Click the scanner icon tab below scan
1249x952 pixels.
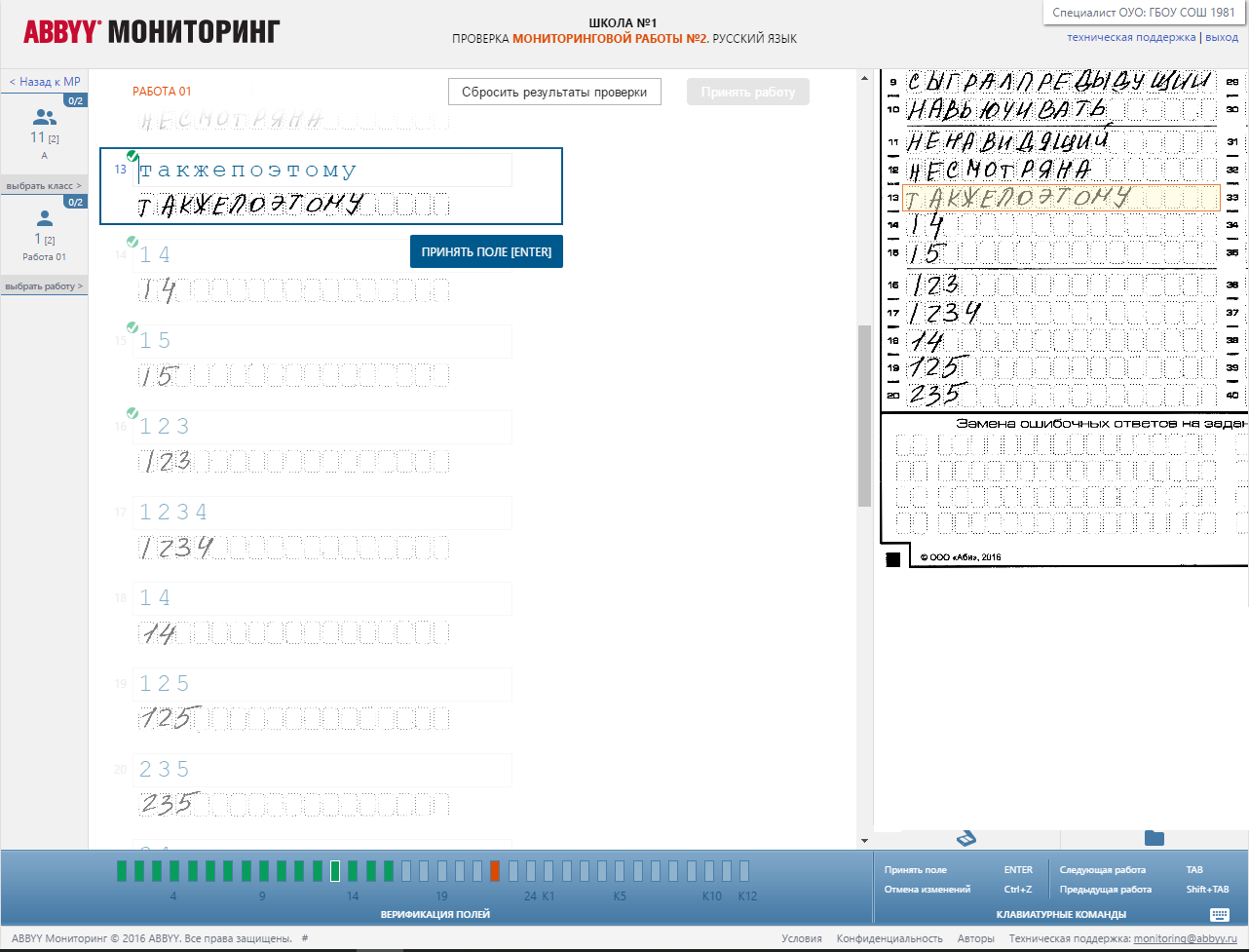[x=966, y=838]
